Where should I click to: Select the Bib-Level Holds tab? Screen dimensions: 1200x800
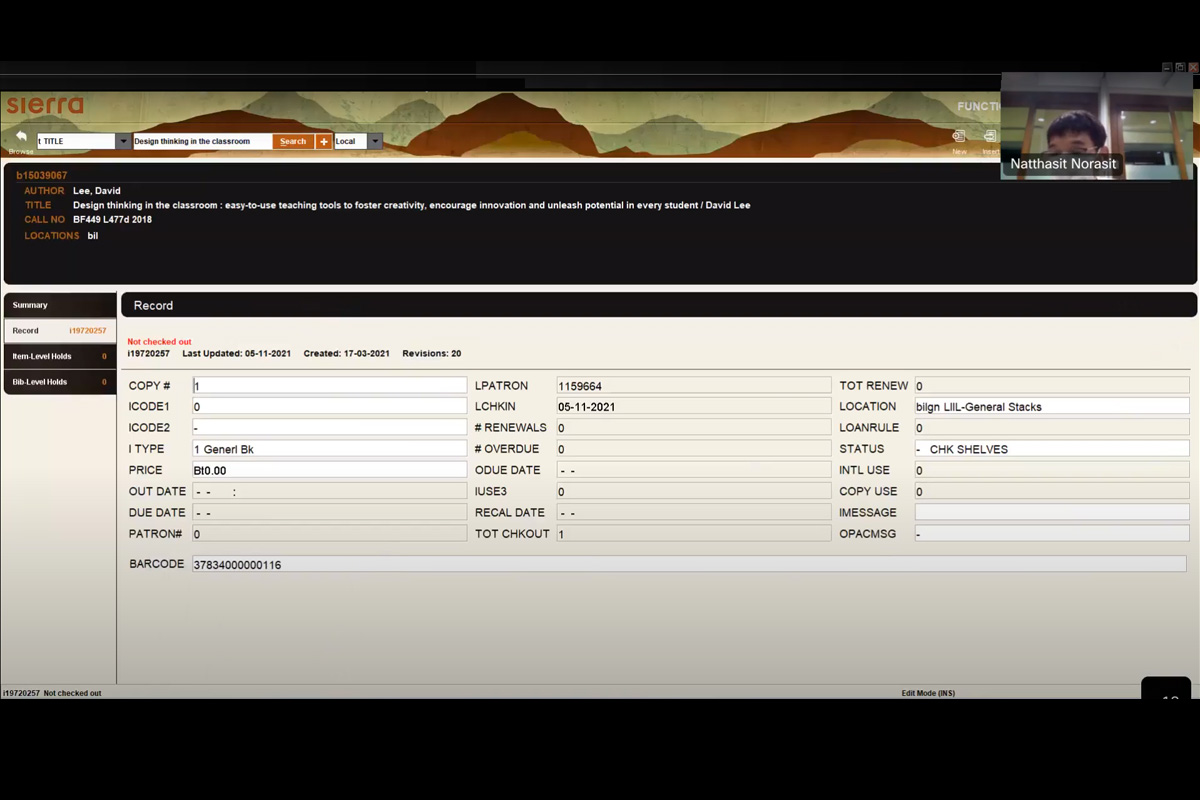[60, 382]
